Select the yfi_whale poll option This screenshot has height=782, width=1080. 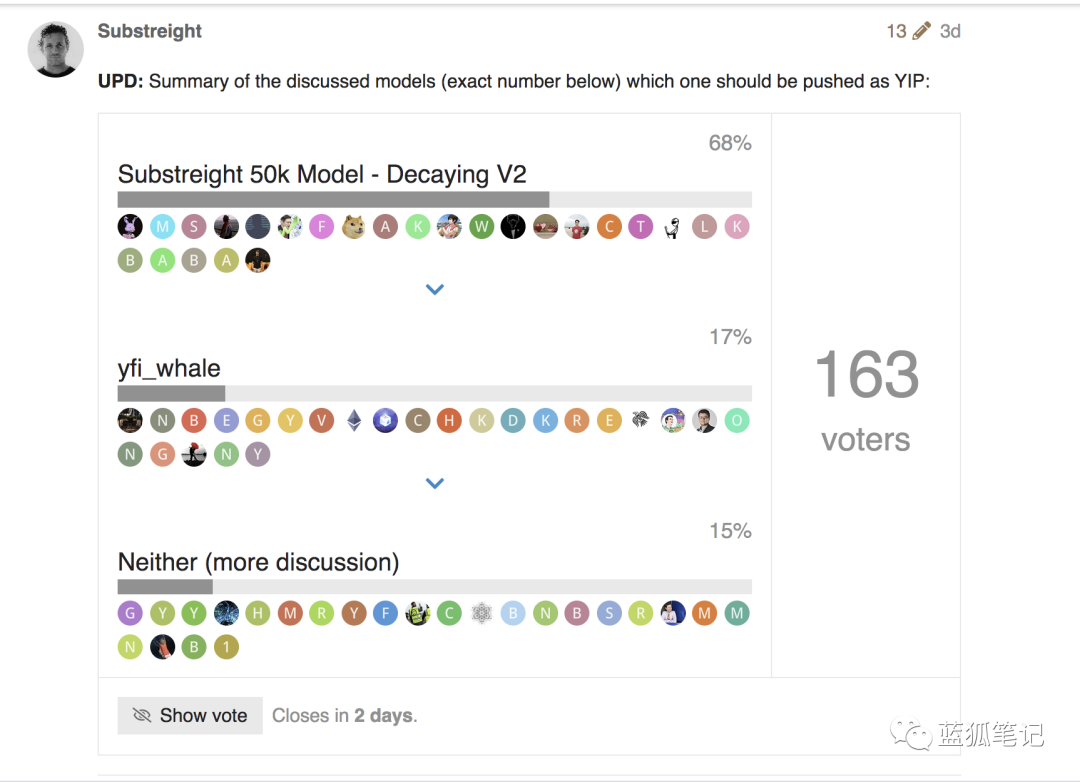[x=169, y=368]
